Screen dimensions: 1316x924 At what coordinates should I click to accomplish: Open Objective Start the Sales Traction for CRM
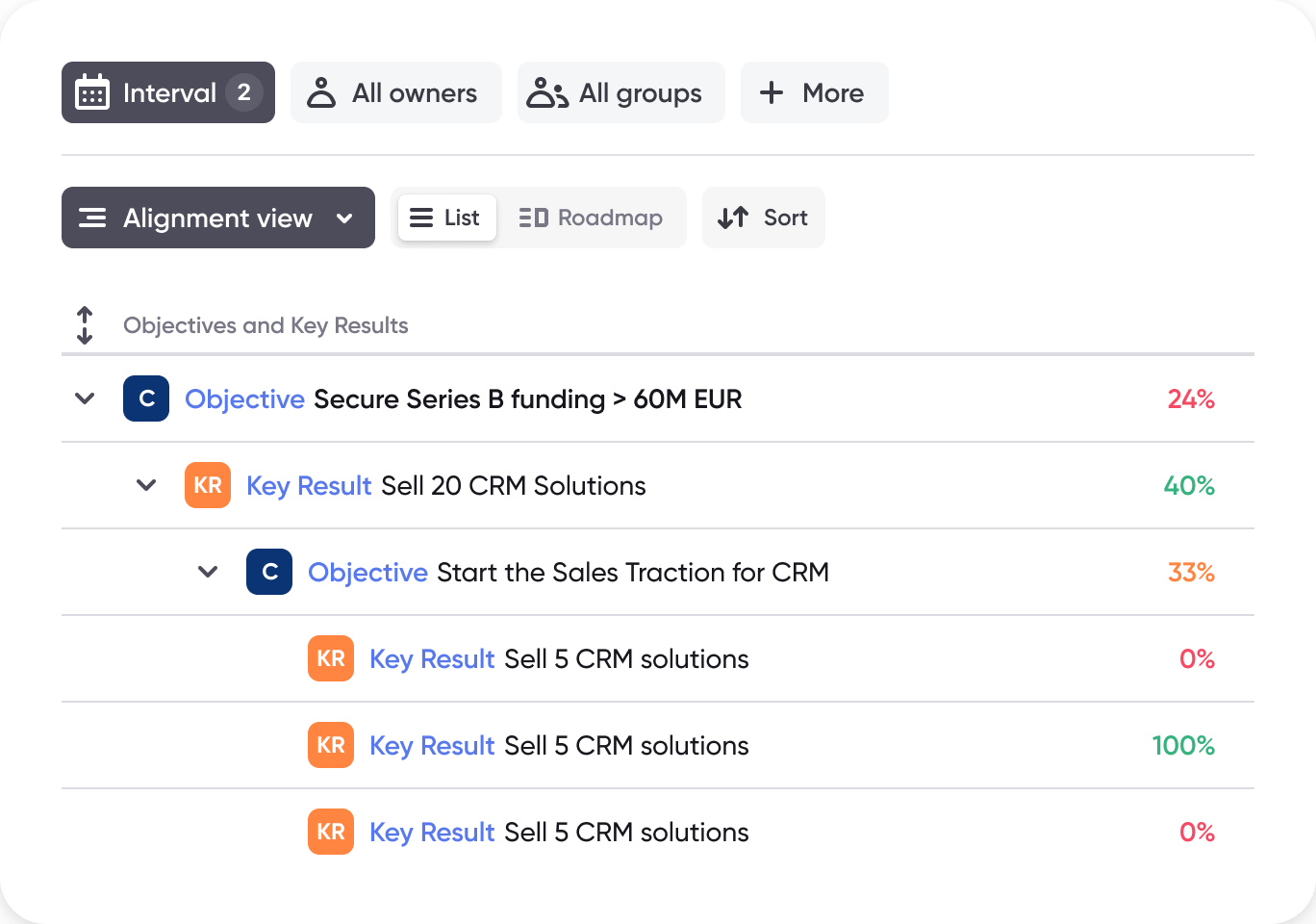point(569,572)
